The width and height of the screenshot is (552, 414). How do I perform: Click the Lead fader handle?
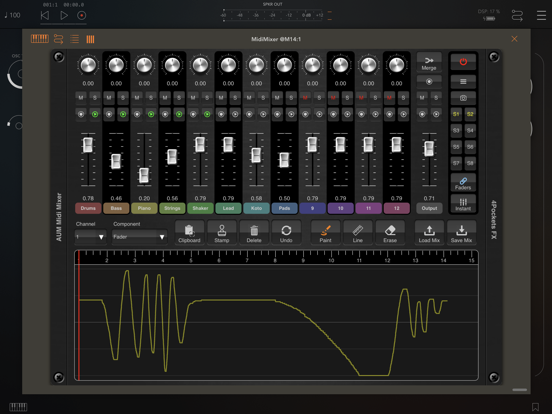click(x=228, y=144)
